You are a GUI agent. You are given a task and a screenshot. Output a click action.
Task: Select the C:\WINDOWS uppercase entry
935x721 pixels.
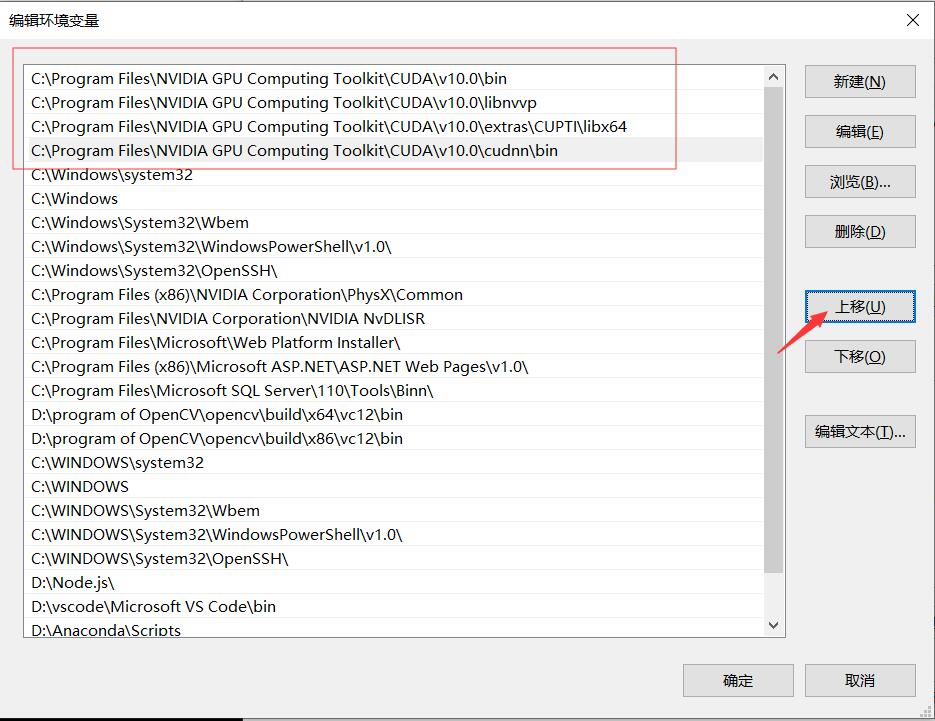(x=394, y=486)
